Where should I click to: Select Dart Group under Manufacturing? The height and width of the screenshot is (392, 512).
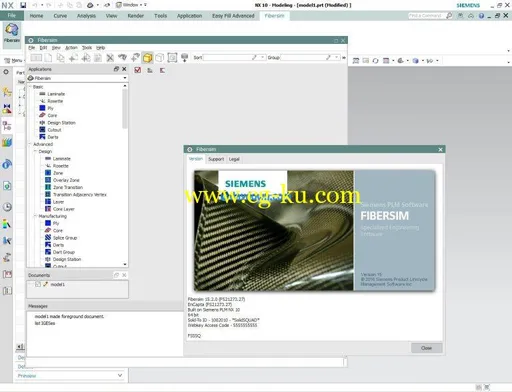[64, 252]
